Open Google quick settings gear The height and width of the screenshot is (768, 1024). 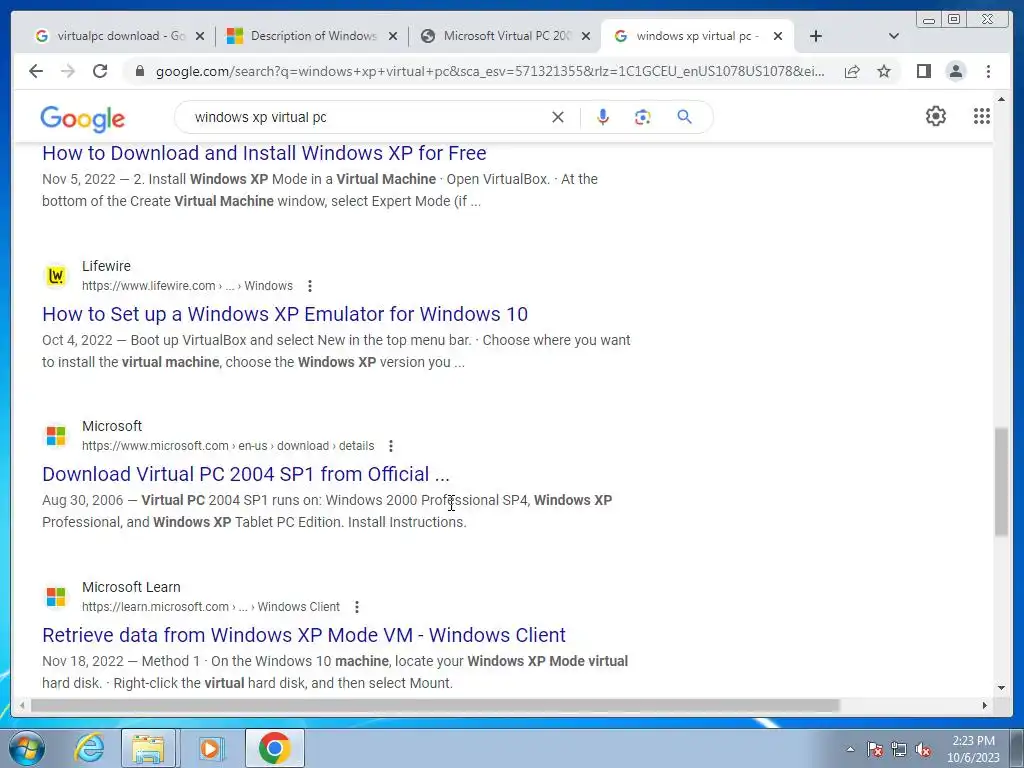pos(936,116)
